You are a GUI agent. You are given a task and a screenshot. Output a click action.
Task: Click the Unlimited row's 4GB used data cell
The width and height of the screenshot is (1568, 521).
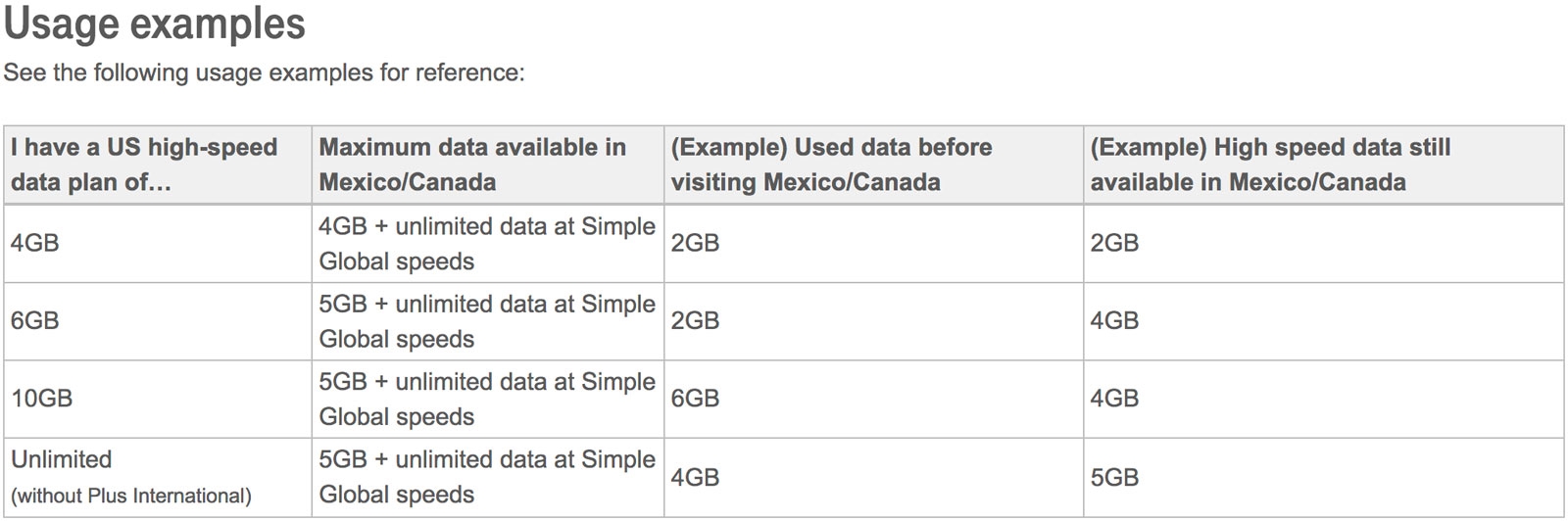(873, 477)
